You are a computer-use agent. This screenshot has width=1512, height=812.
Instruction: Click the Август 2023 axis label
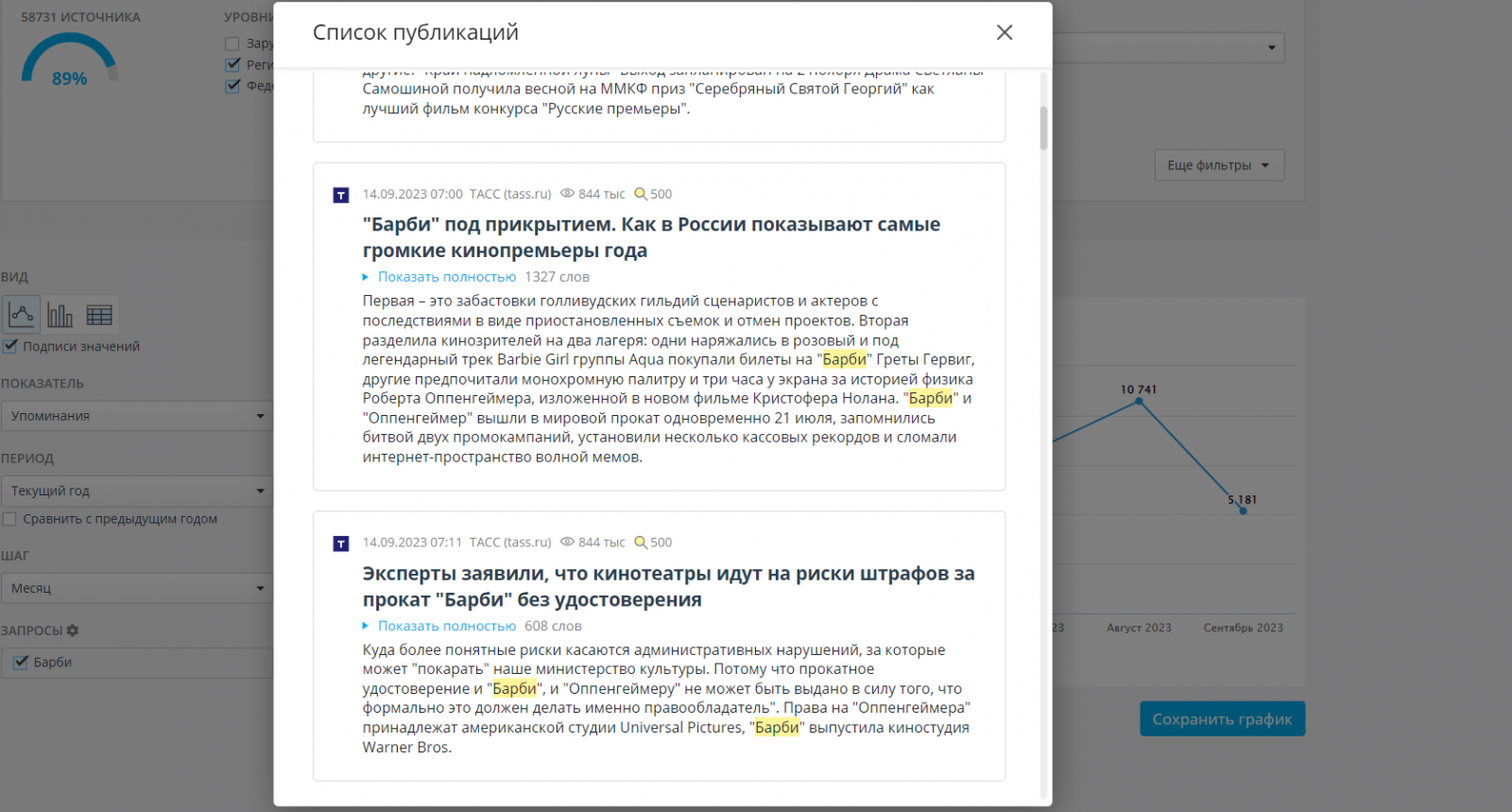coord(1139,628)
